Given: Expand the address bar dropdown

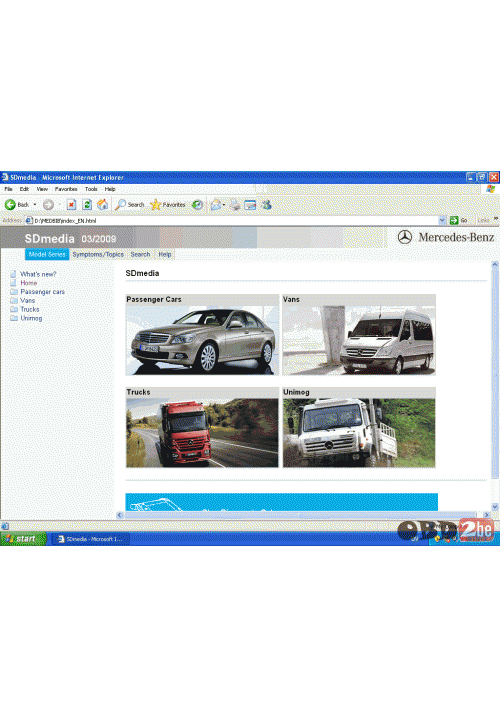Looking at the screenshot, I should click(442, 220).
